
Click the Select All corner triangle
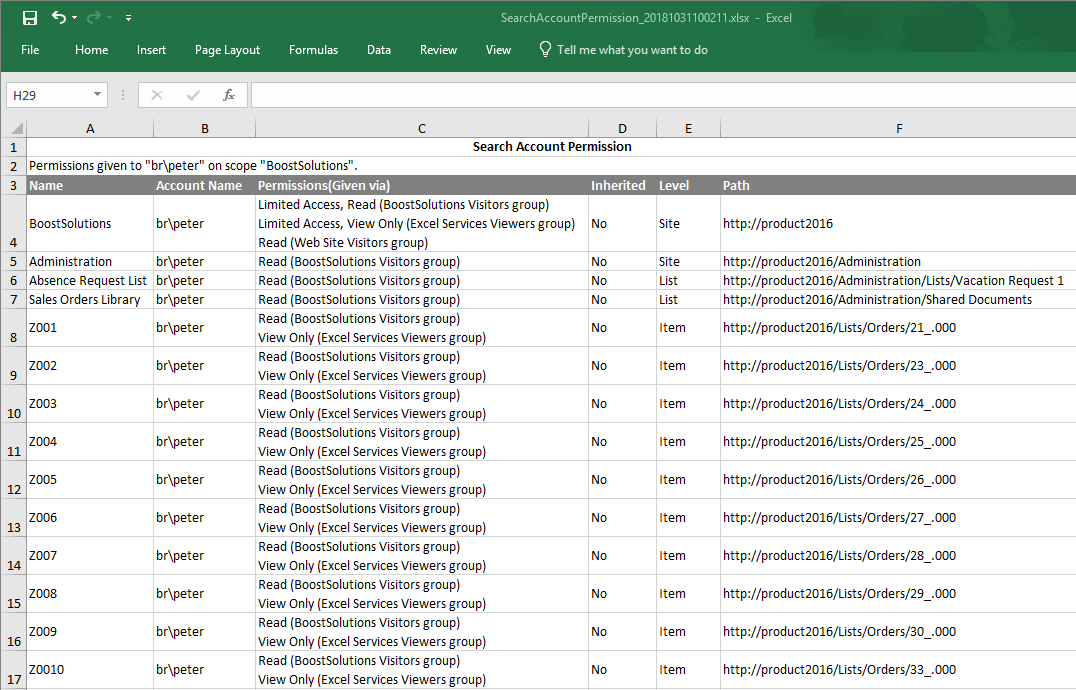coord(14,128)
